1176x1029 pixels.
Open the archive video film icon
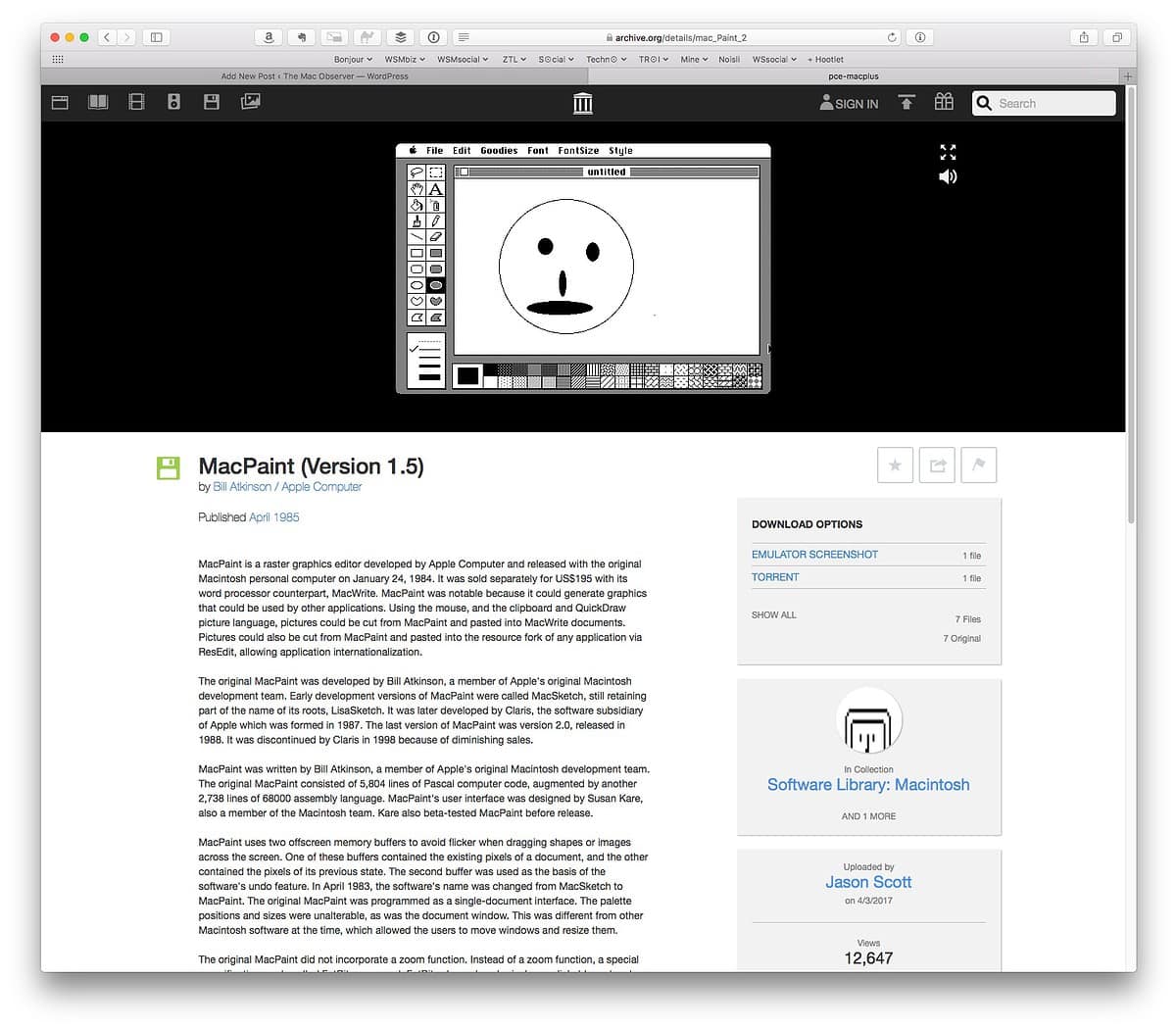[136, 102]
